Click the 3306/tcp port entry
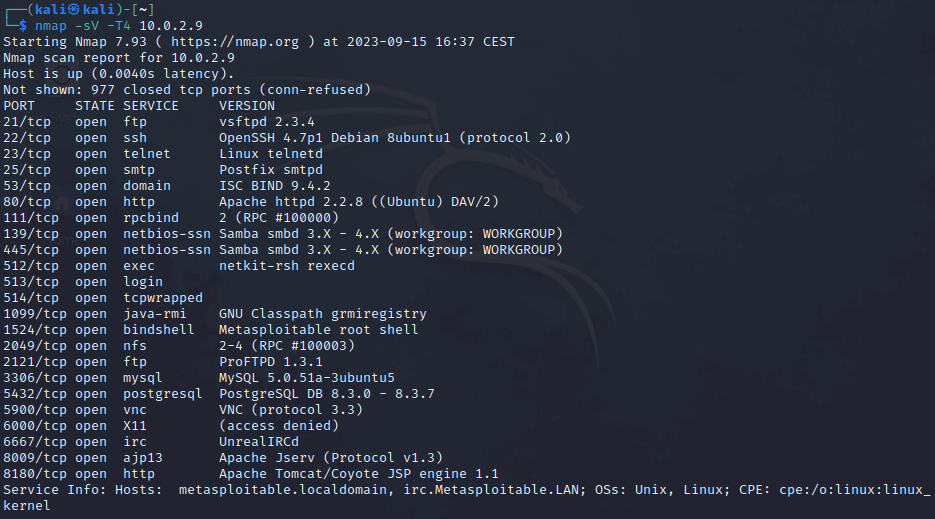 (x=35, y=378)
